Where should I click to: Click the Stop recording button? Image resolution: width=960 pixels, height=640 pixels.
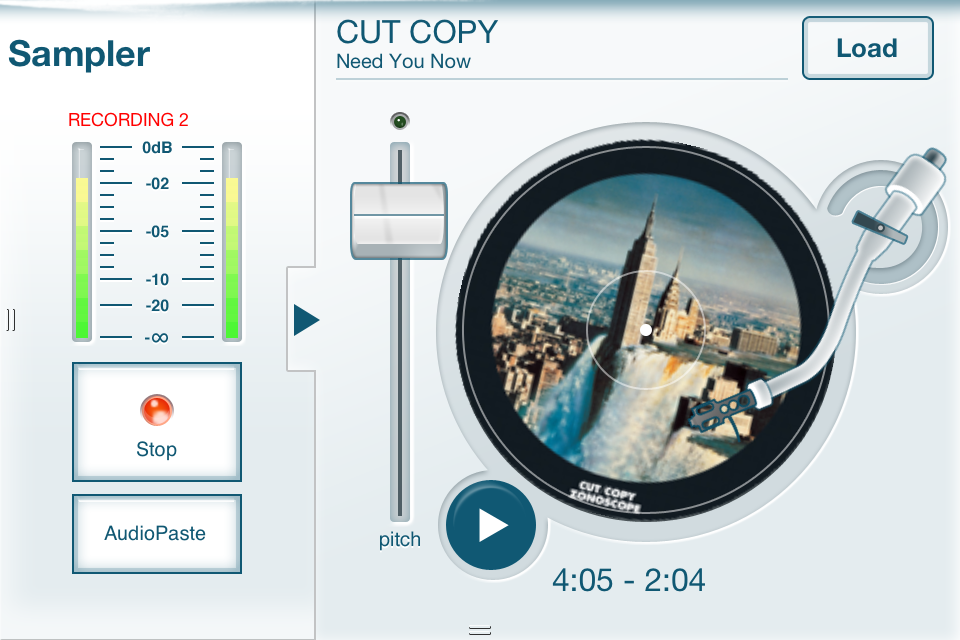[x=157, y=421]
